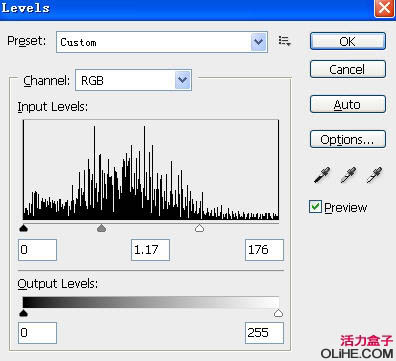Select the gray midtone input slider

tap(101, 228)
